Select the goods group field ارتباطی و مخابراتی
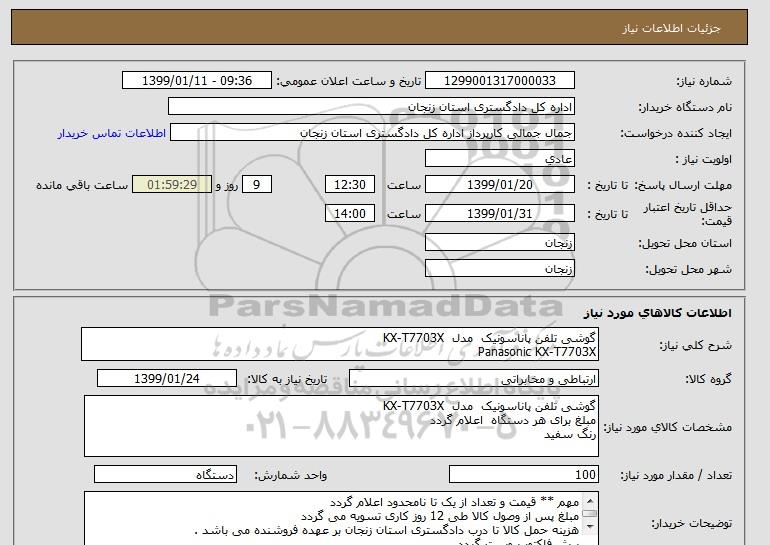 point(473,379)
